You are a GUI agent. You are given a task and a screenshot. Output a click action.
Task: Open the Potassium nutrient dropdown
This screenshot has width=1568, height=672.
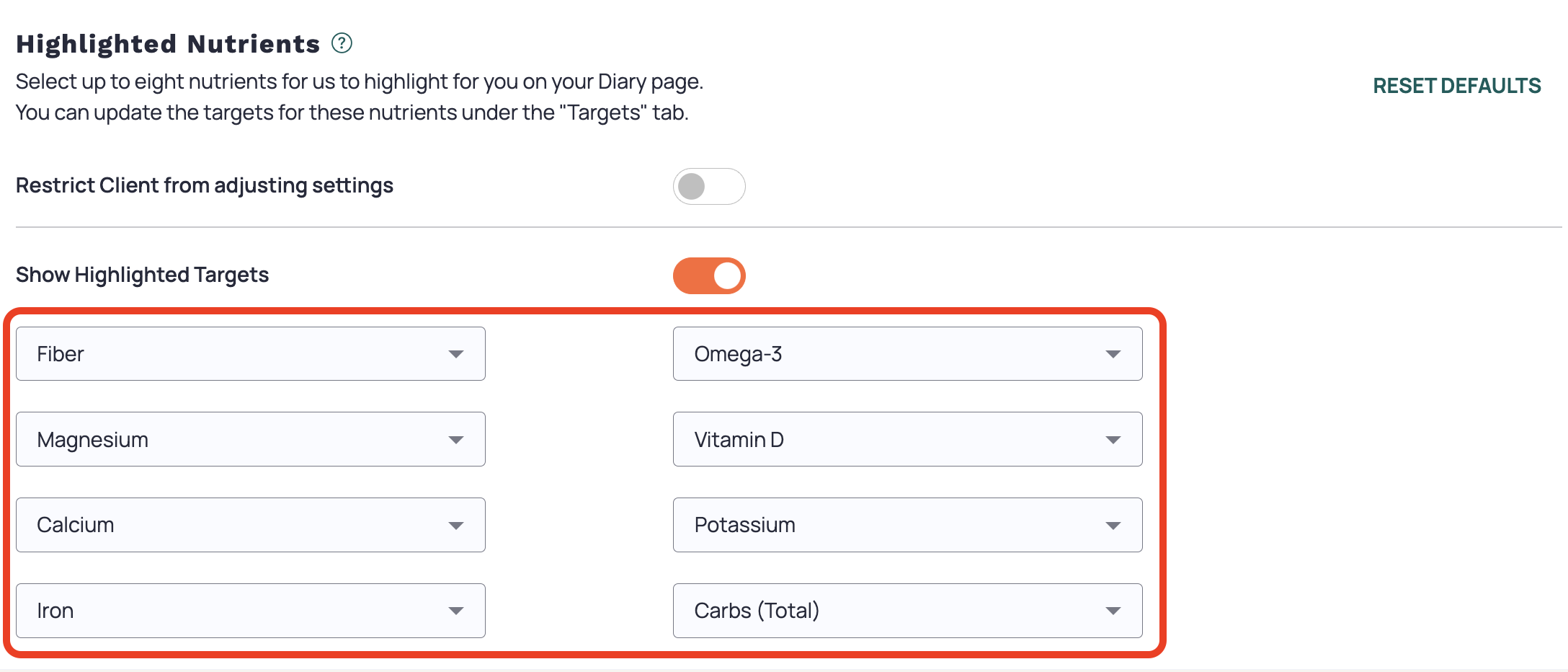pos(908,525)
